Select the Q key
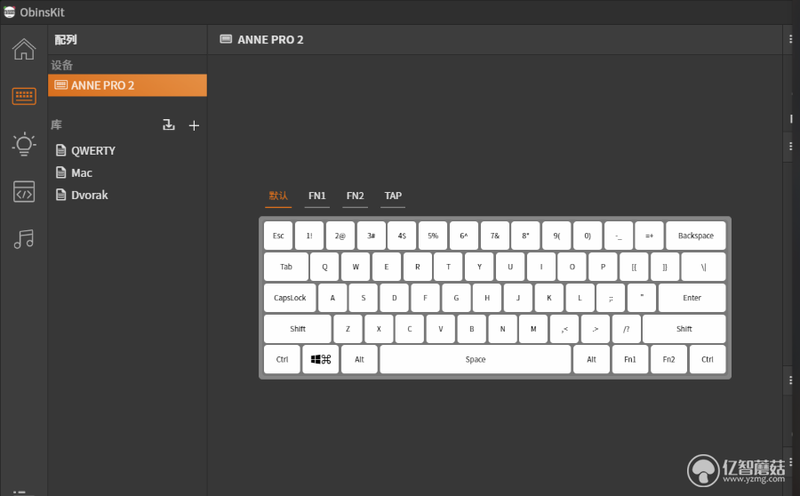Screen dimensions: 800x496 click(324, 267)
